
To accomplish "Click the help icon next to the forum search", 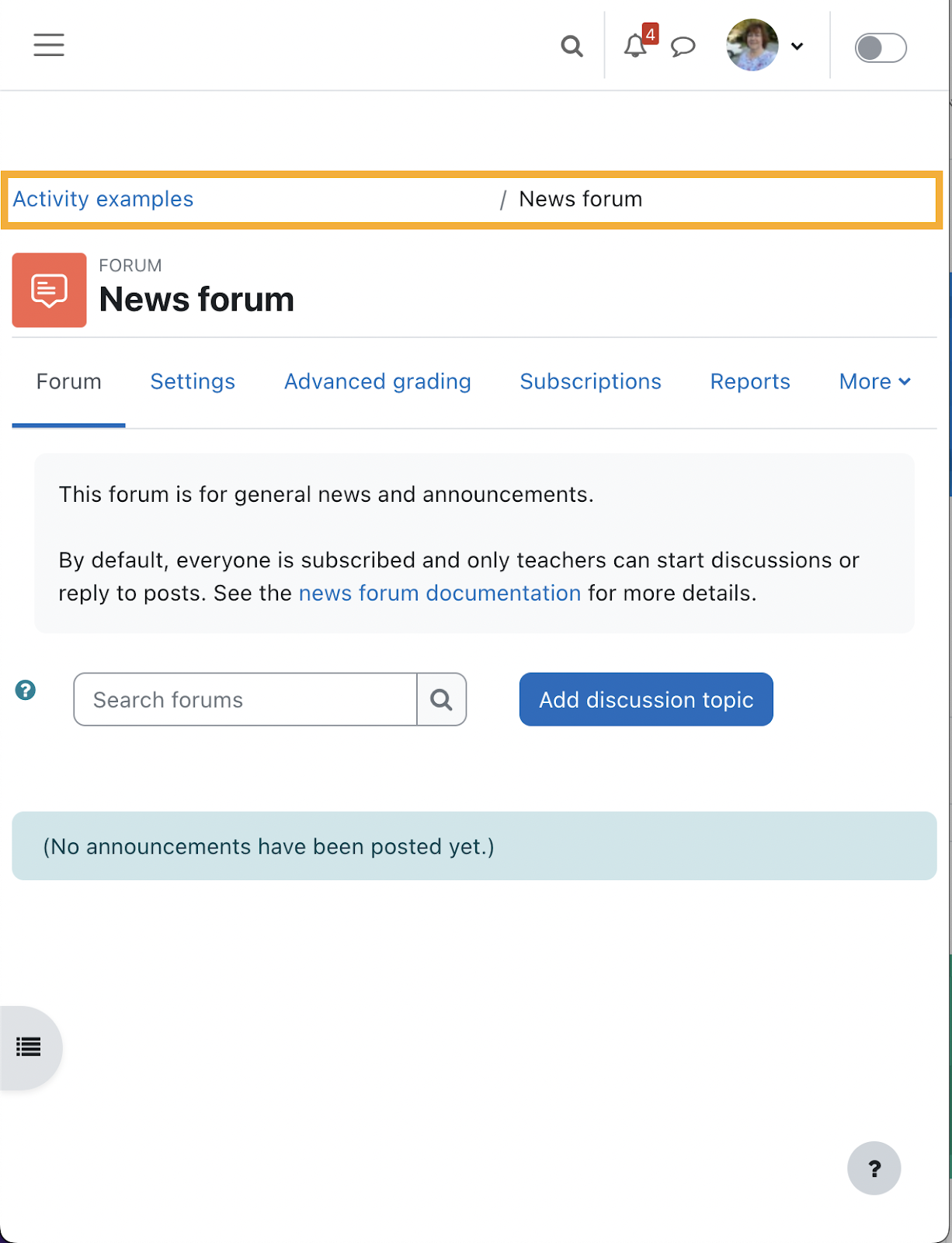I will 26,690.
